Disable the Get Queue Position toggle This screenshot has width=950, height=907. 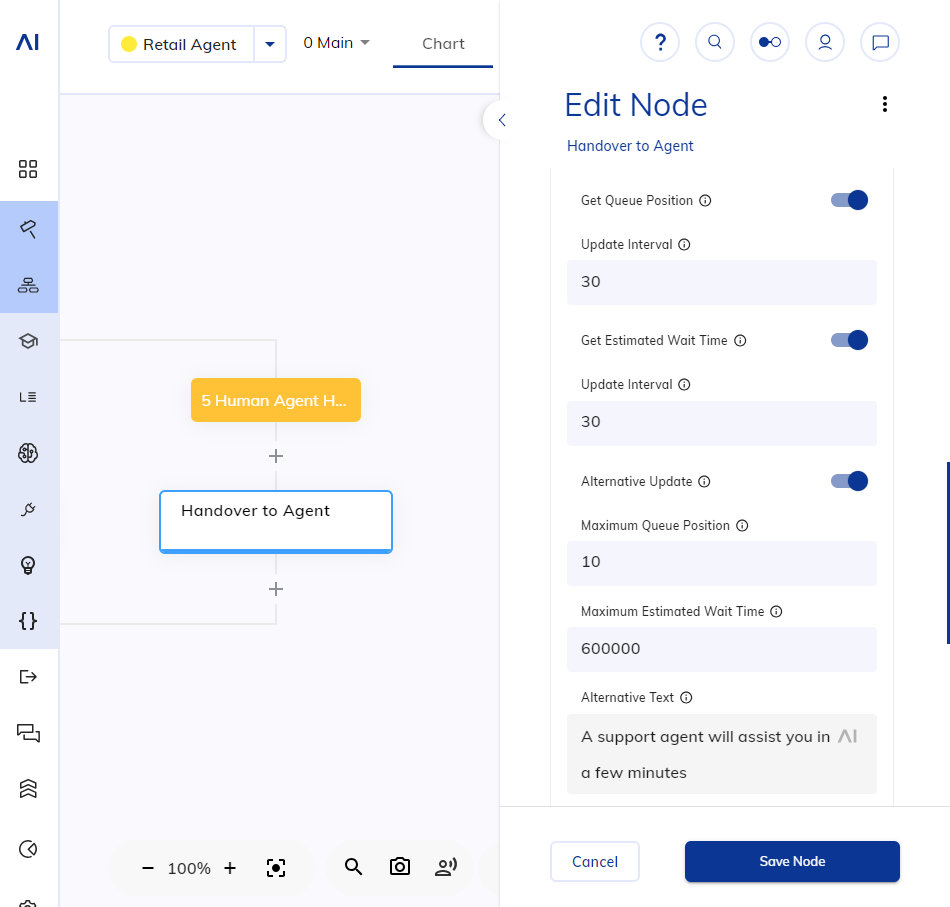tap(849, 200)
